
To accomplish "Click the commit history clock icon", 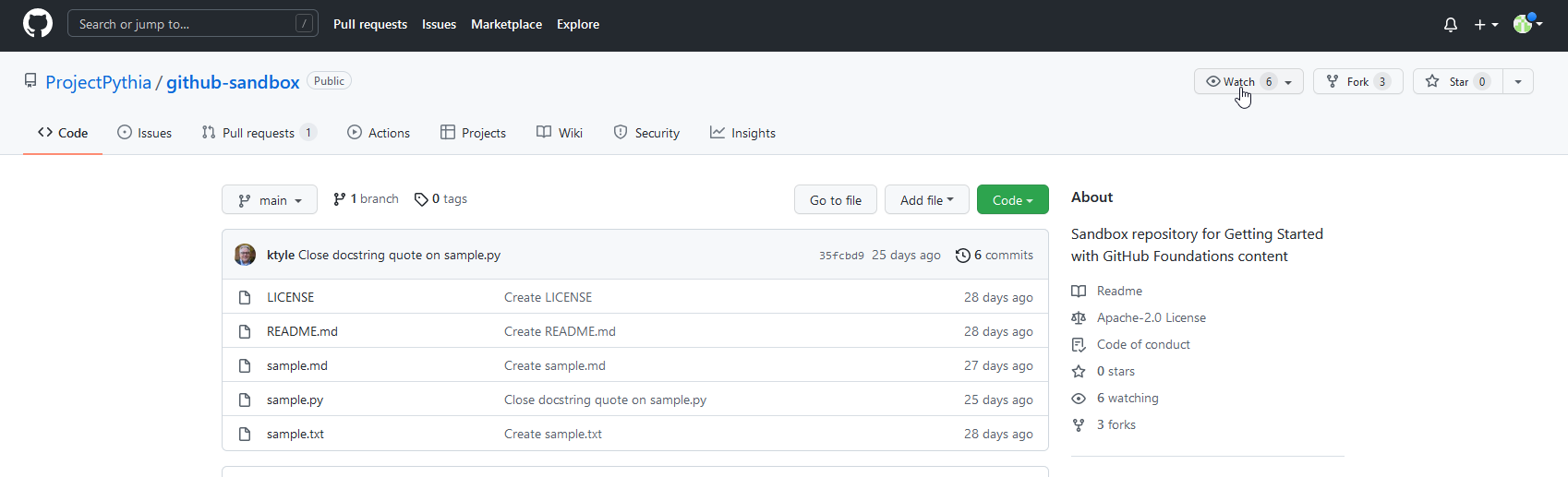I will (x=962, y=256).
